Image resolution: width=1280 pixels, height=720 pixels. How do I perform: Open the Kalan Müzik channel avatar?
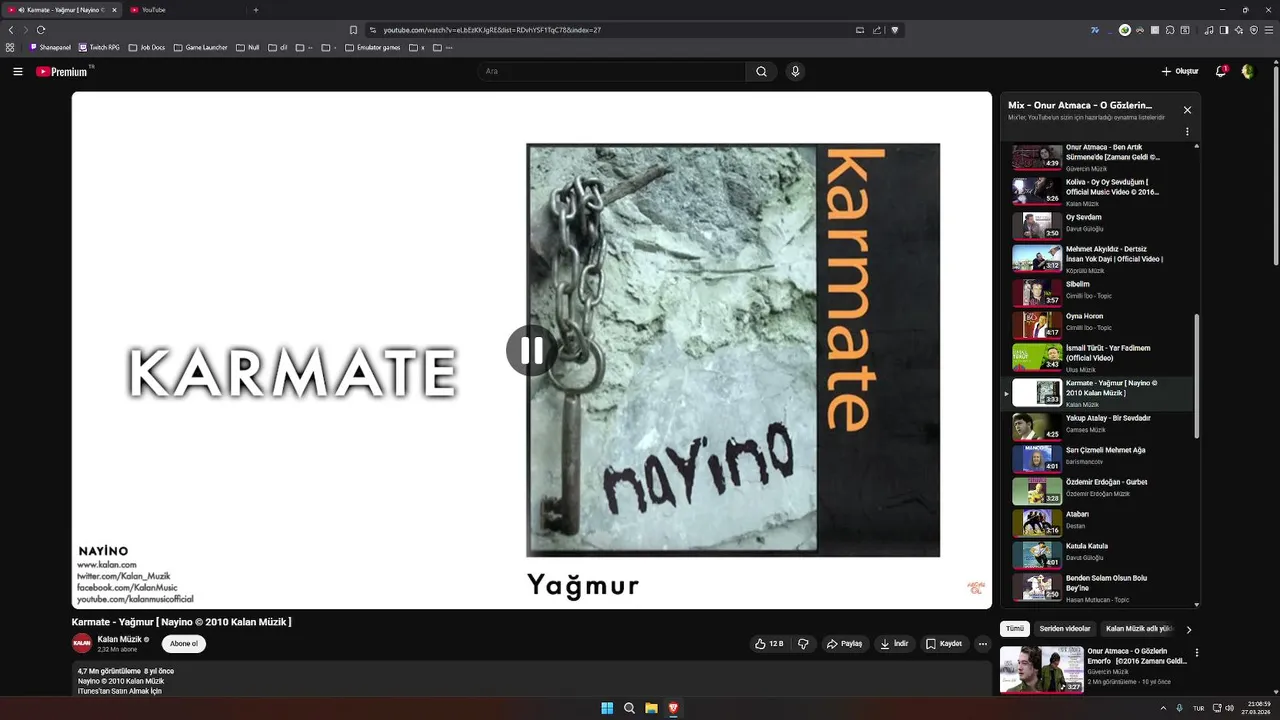(82, 644)
